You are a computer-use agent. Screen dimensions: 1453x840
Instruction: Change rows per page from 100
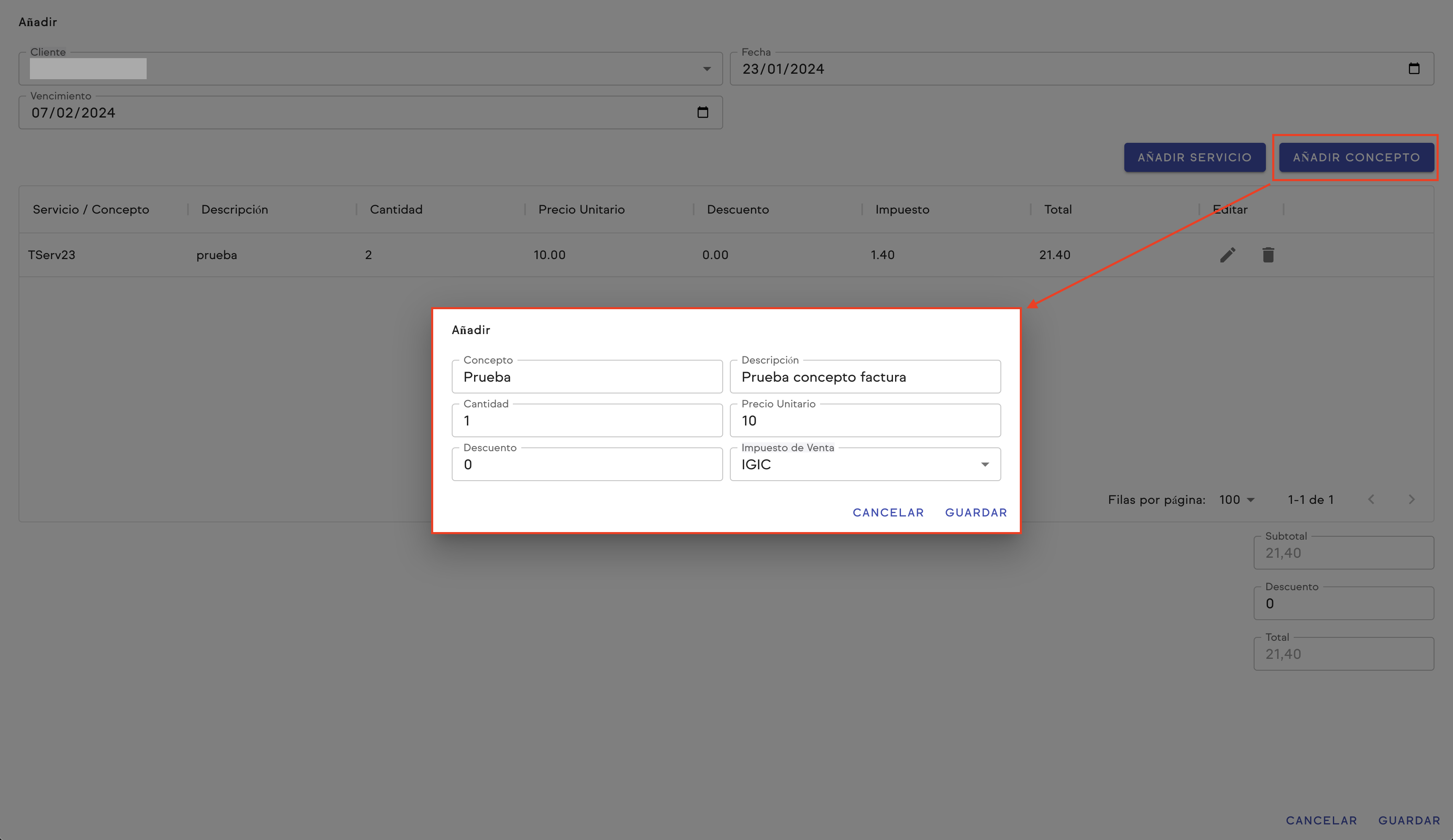pos(1236,500)
